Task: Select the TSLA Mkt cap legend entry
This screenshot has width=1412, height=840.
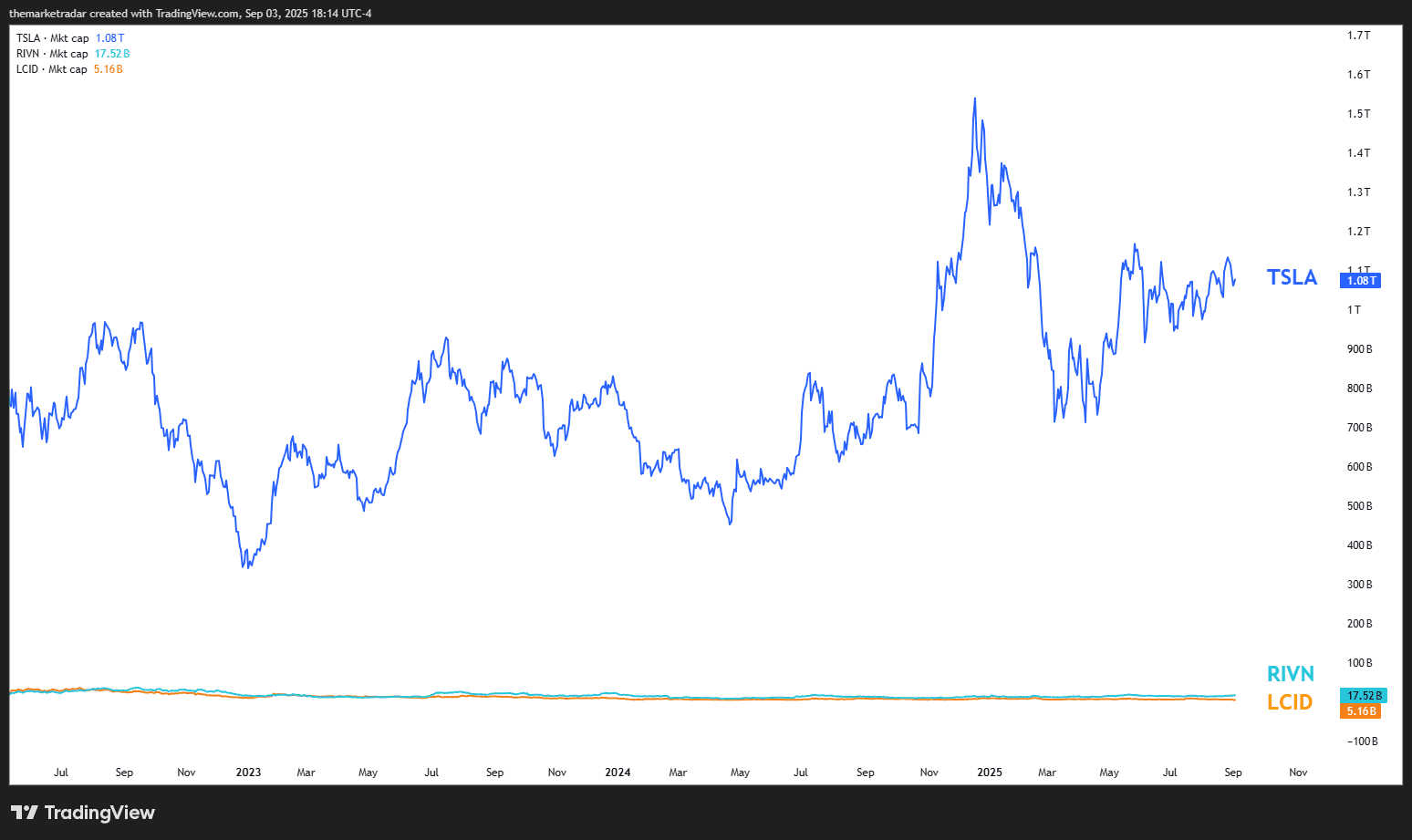Action: pos(53,38)
